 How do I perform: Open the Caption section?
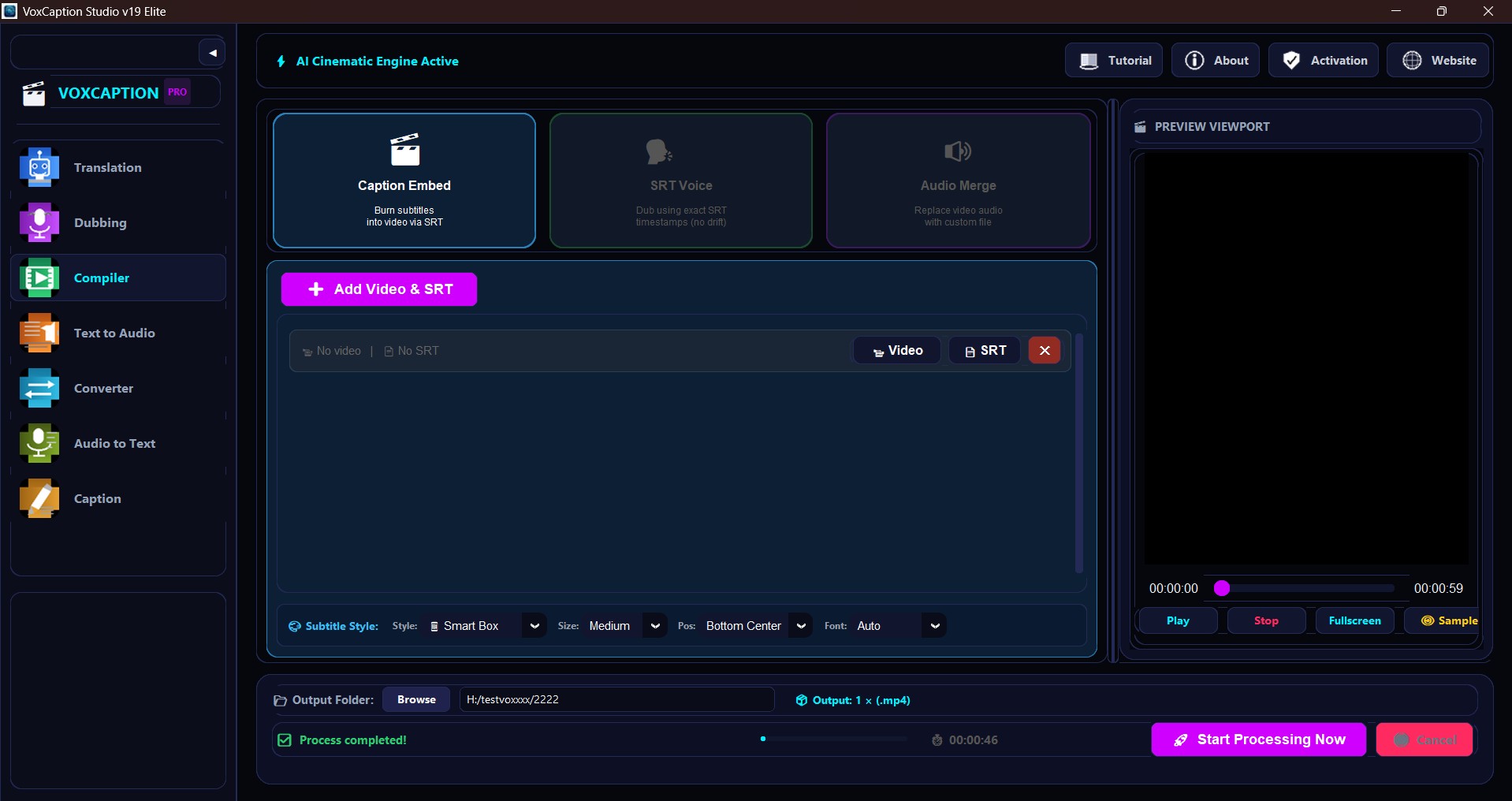pos(118,498)
